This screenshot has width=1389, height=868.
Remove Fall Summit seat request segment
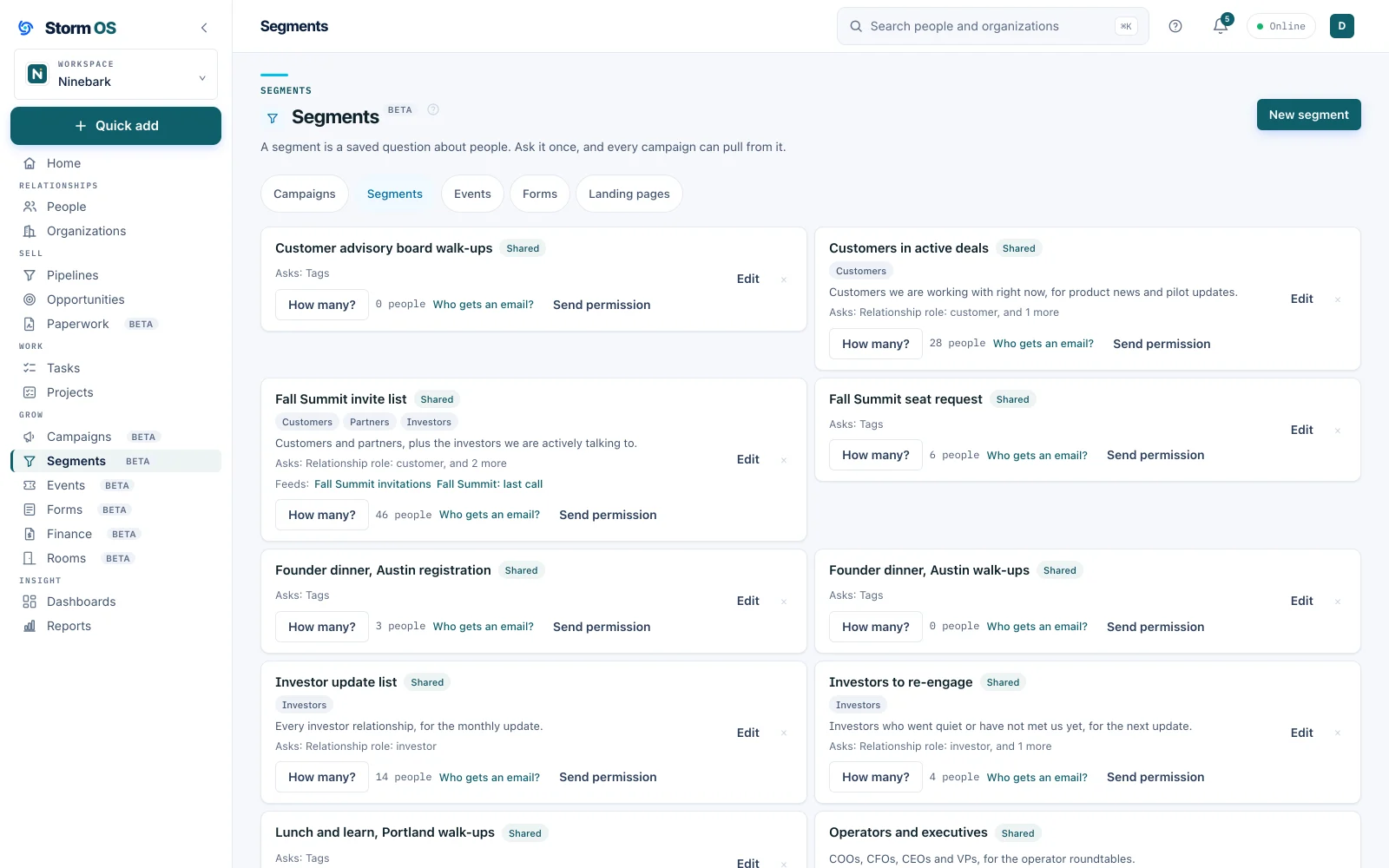pyautogui.click(x=1338, y=431)
